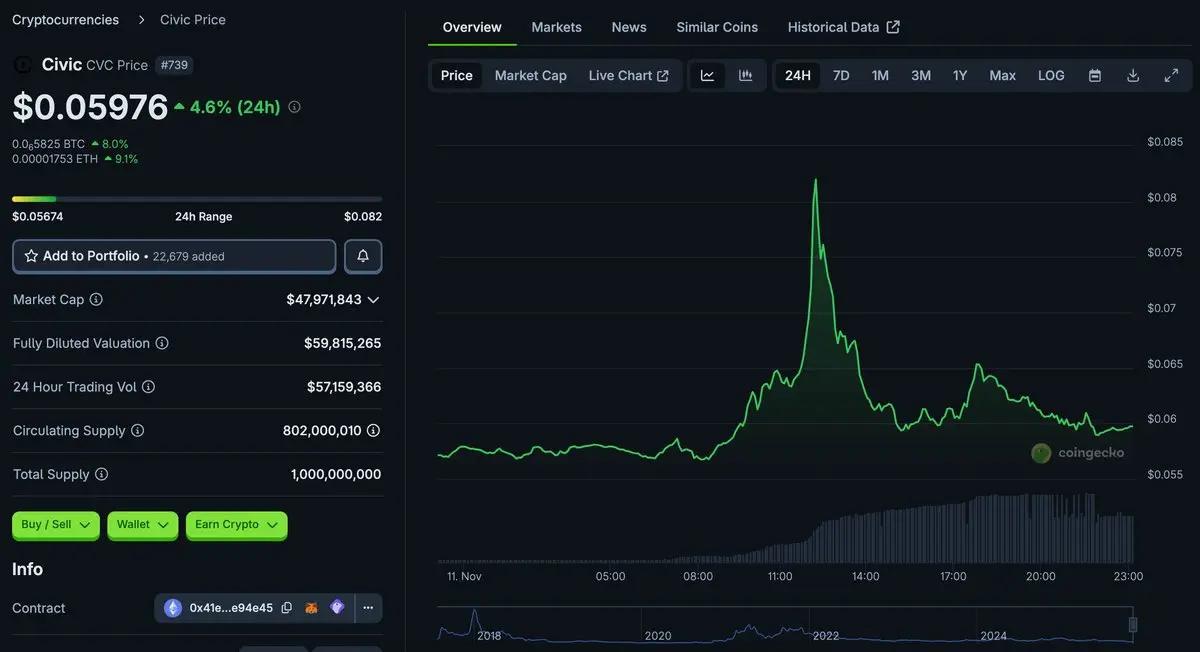Switch to the News tab
1200x652 pixels.
pos(629,27)
